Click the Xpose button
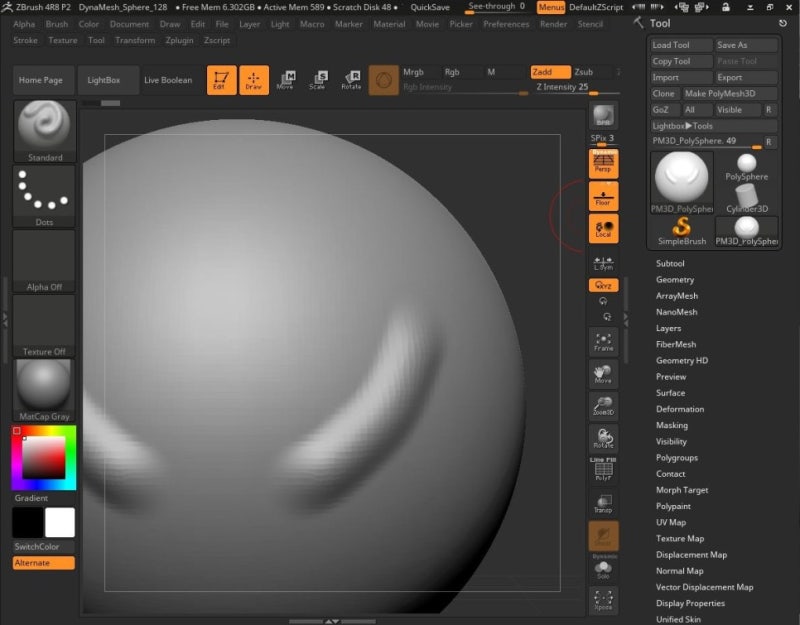 click(x=604, y=601)
